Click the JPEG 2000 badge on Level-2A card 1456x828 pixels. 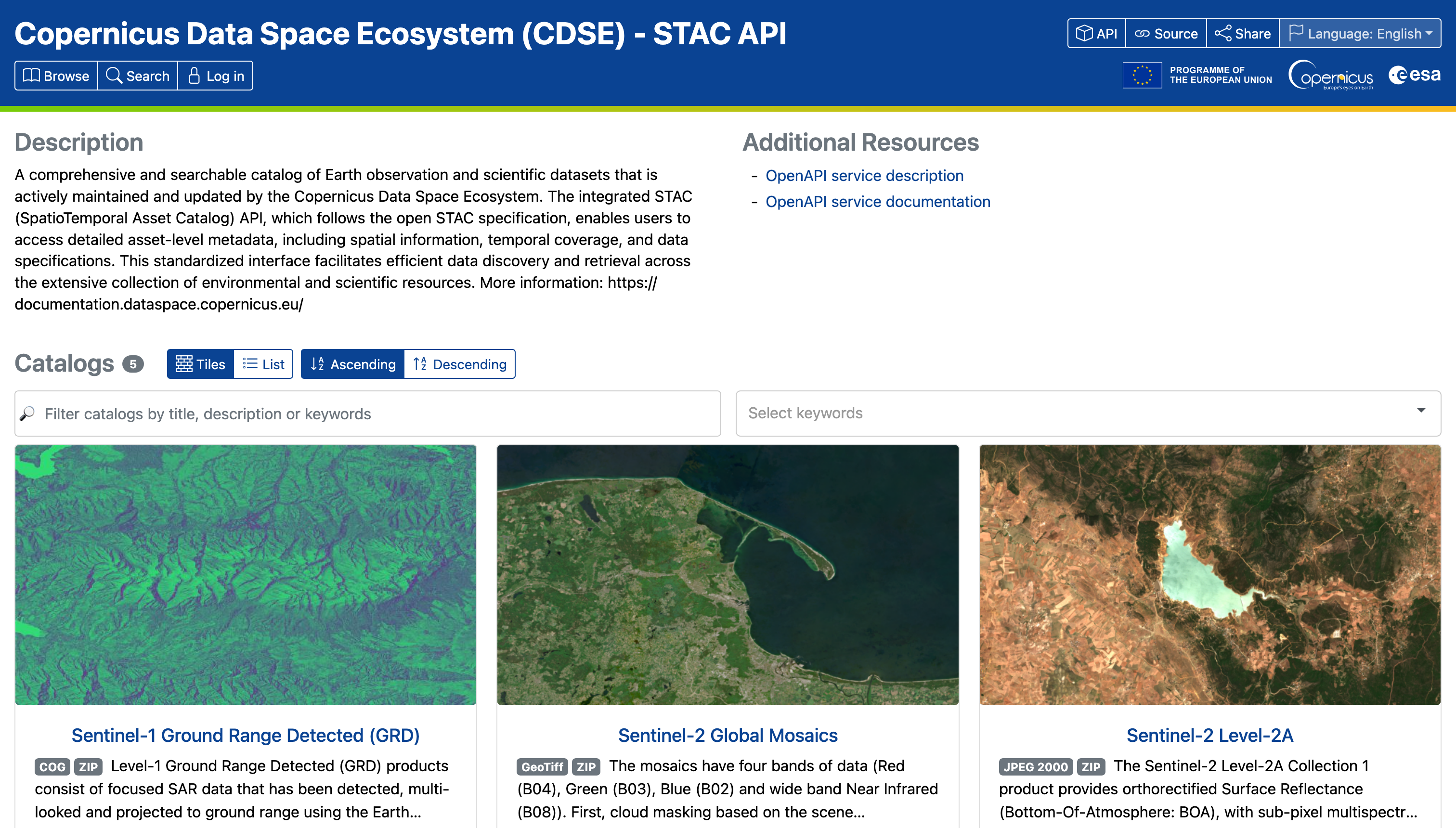tap(1036, 766)
